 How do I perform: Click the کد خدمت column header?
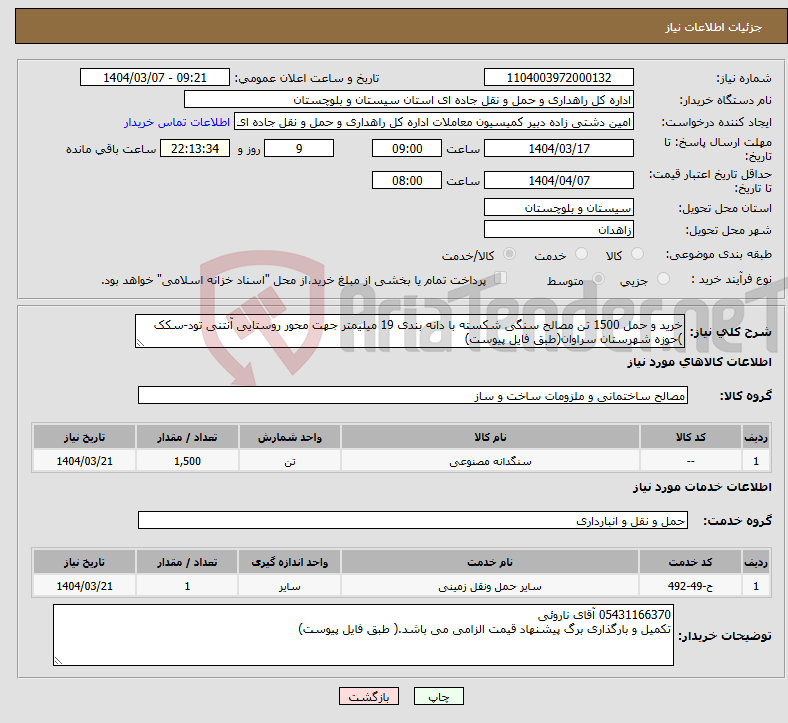tap(690, 562)
